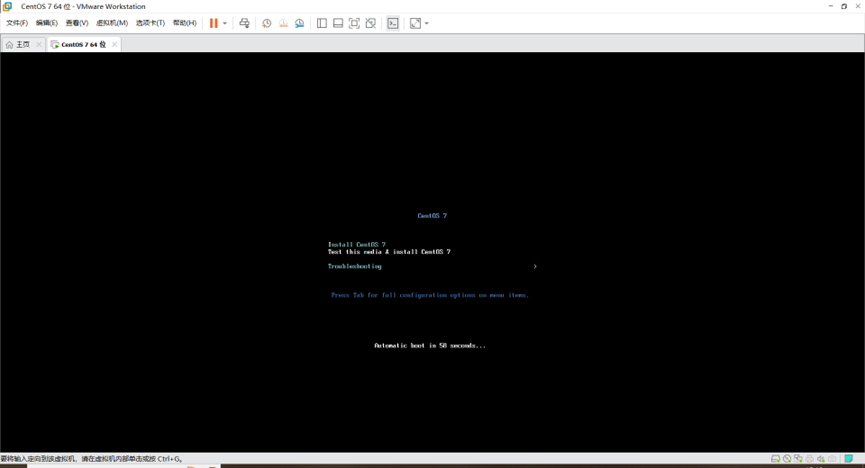Switch to Unity mode icon

[371, 23]
